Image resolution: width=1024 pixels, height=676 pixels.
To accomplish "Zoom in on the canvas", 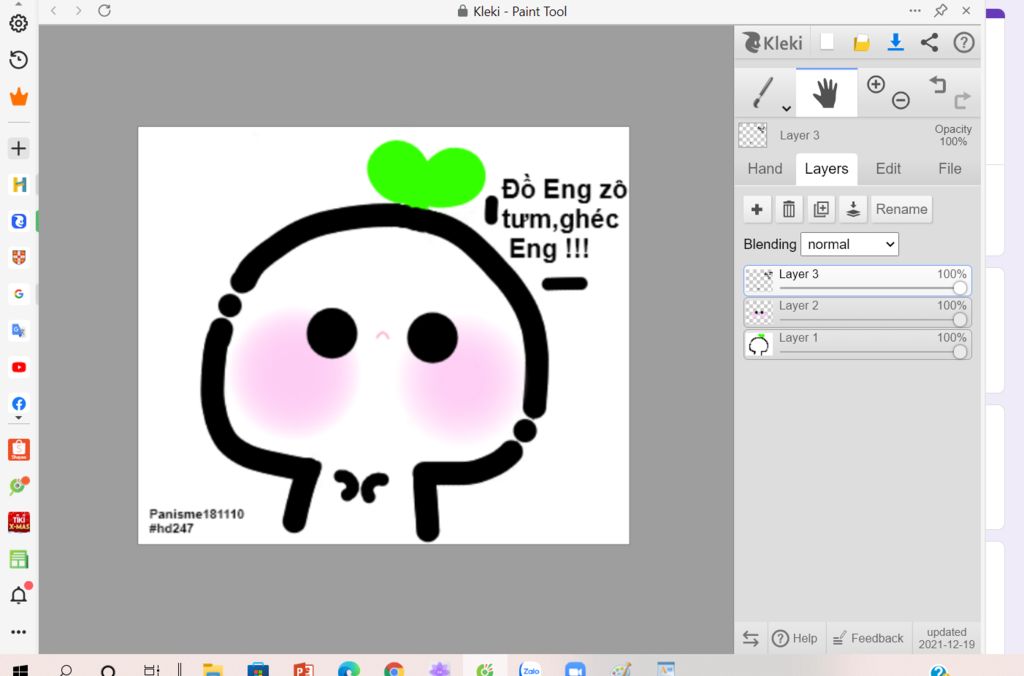I will point(876,84).
